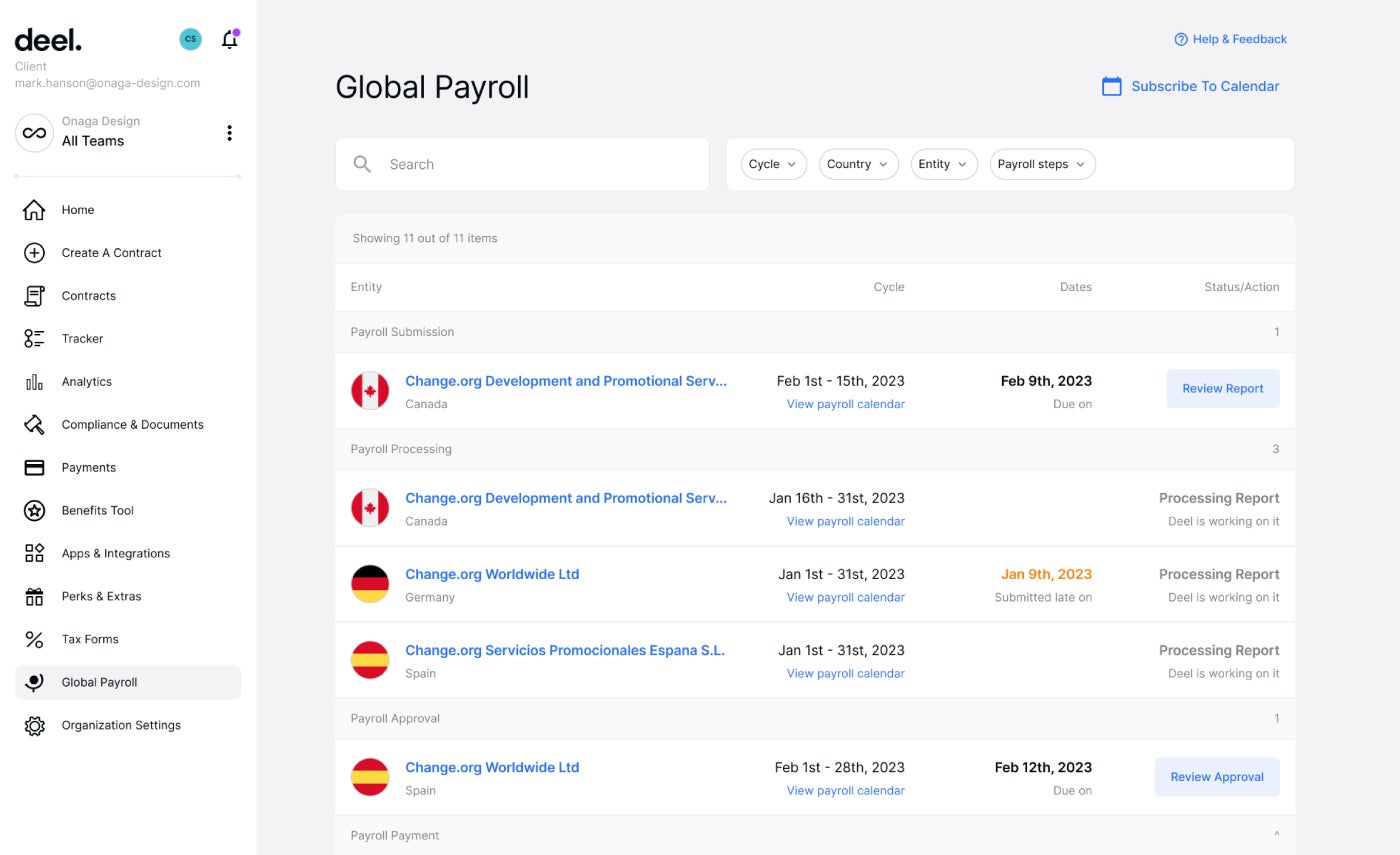Open the three-dot team options menu

[229, 133]
